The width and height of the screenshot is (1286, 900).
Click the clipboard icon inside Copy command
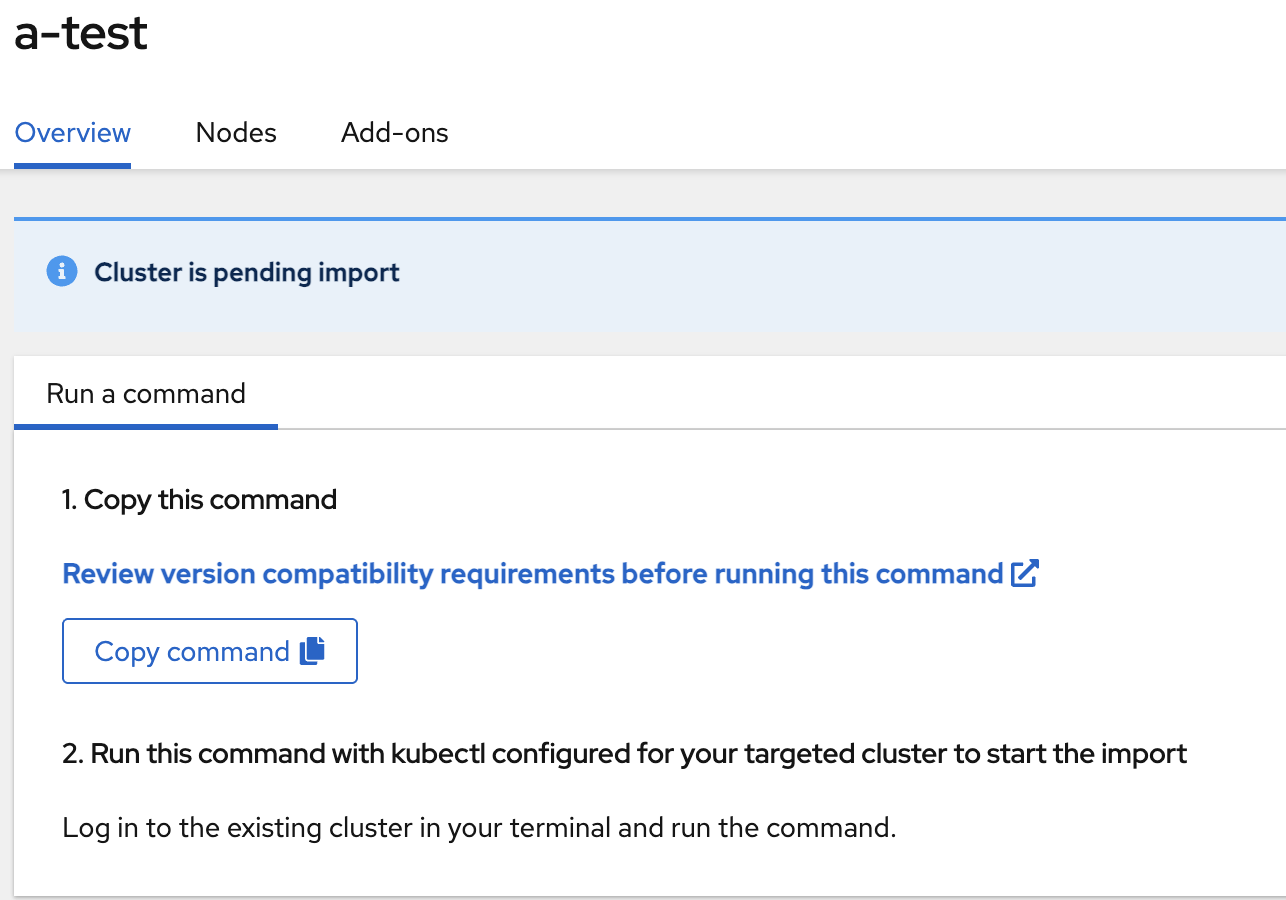pos(312,651)
